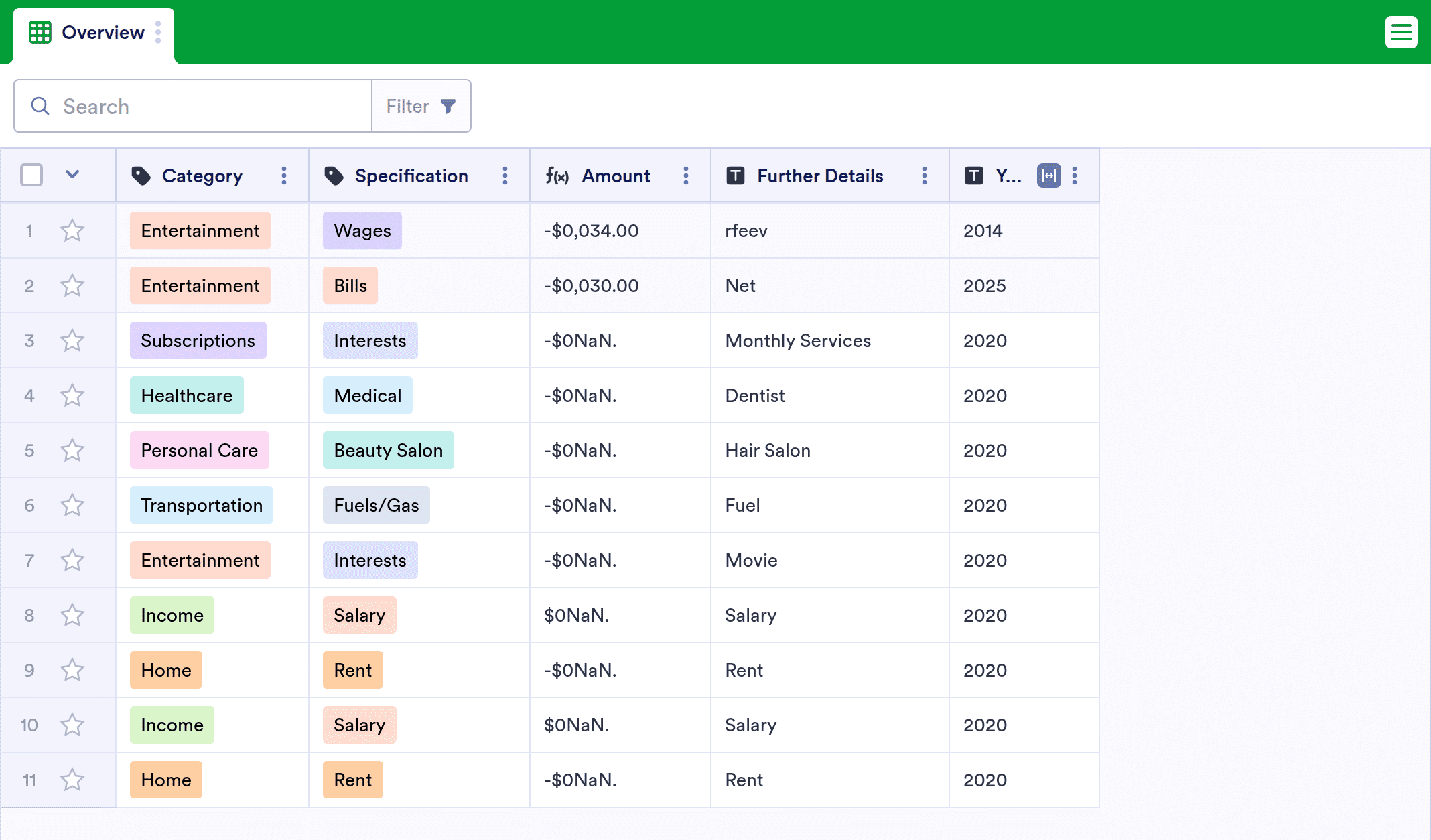Click the 2025 year cell
The height and width of the screenshot is (840, 1431).
1024,285
